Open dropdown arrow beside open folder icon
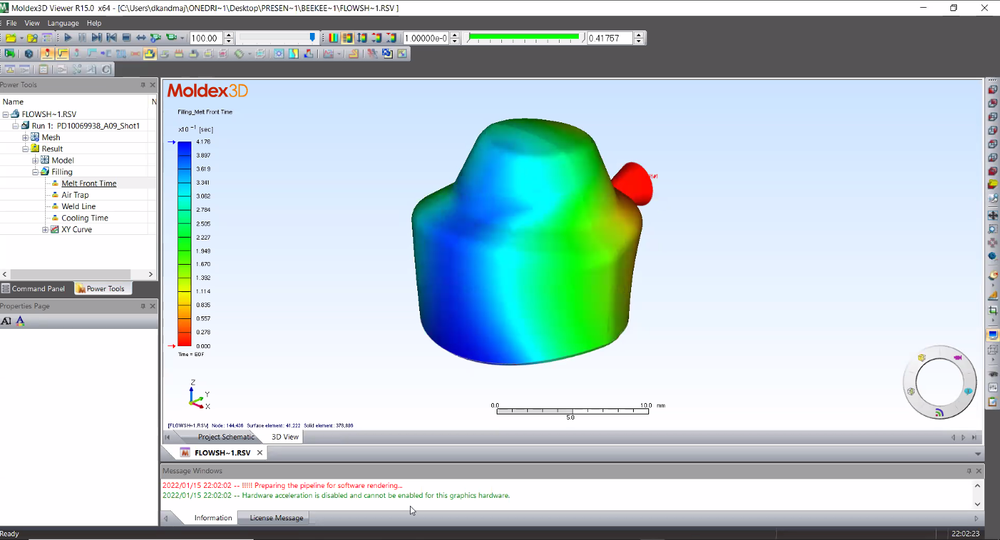Image resolution: width=1000 pixels, height=540 pixels. point(22,38)
